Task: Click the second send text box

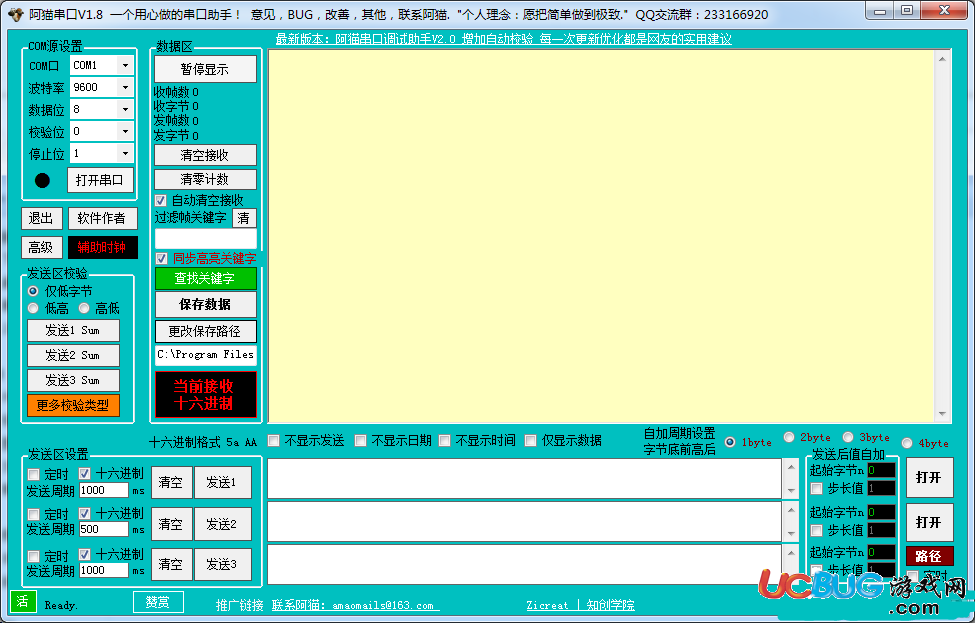Action: 524,522
